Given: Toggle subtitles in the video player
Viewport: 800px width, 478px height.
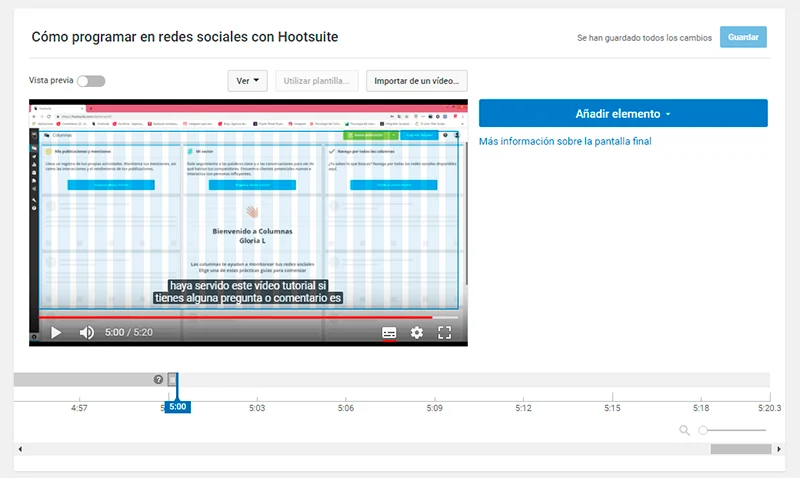Looking at the screenshot, I should [389, 332].
